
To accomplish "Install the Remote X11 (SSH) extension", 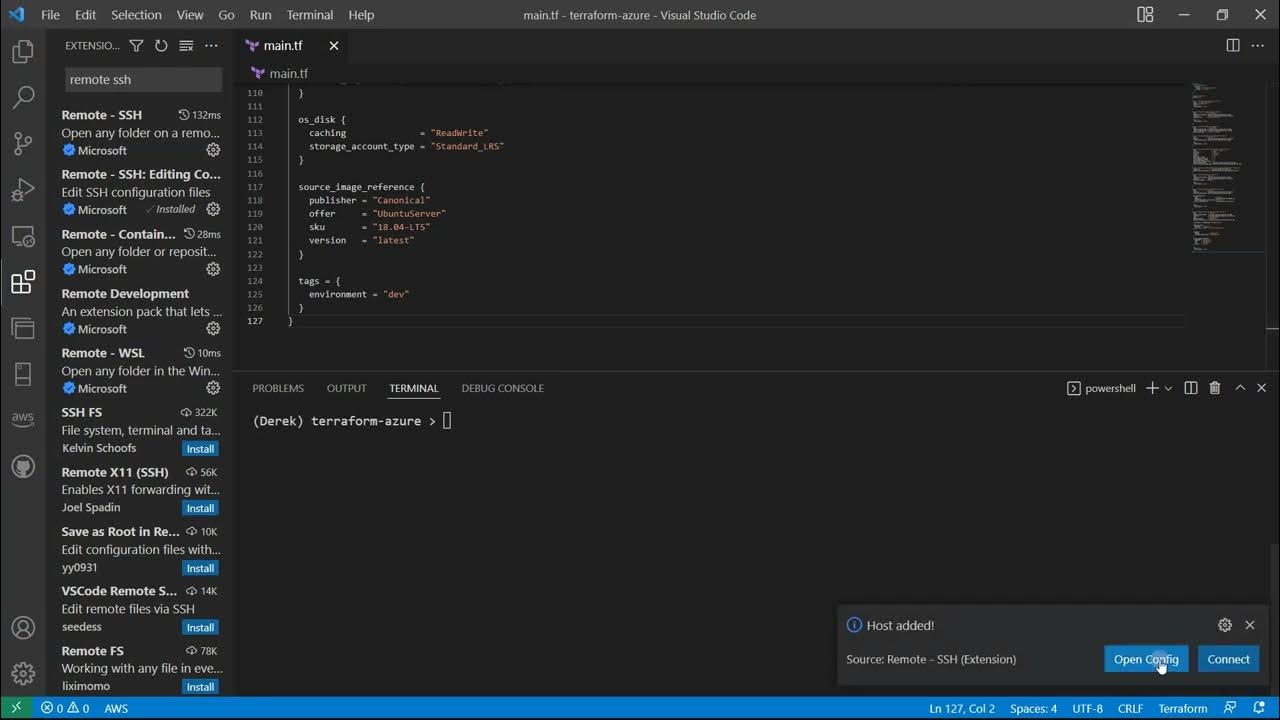I will click(x=200, y=508).
